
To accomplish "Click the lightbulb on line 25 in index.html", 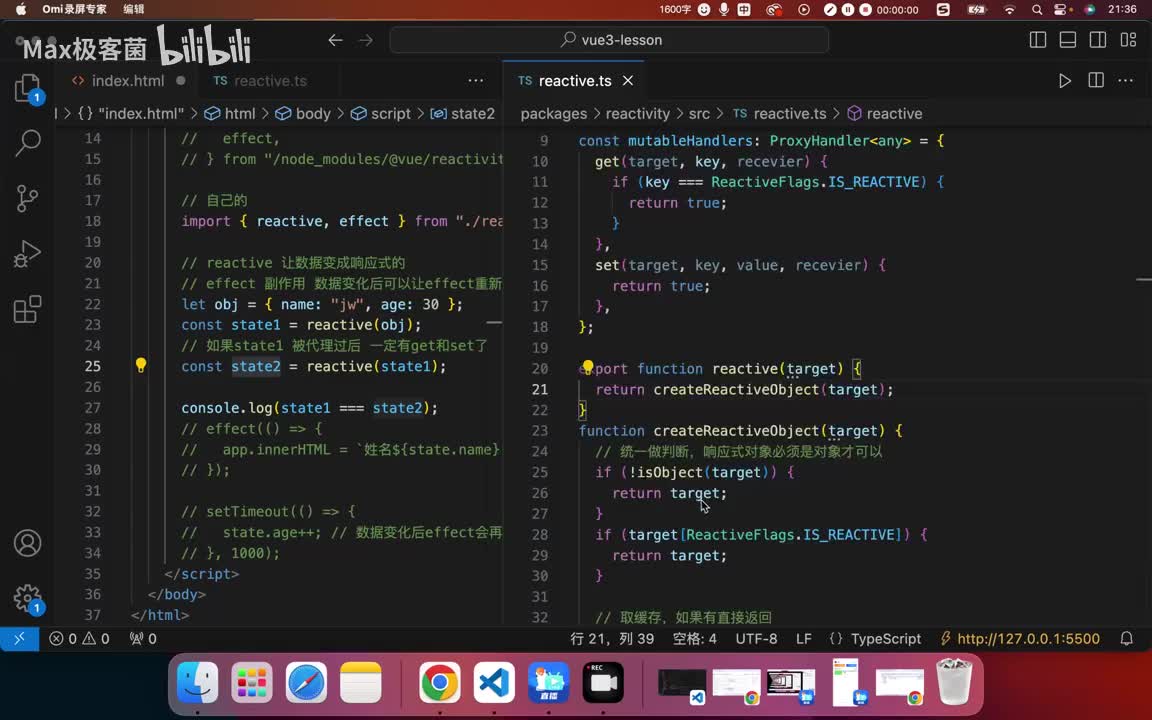I will click(141, 365).
